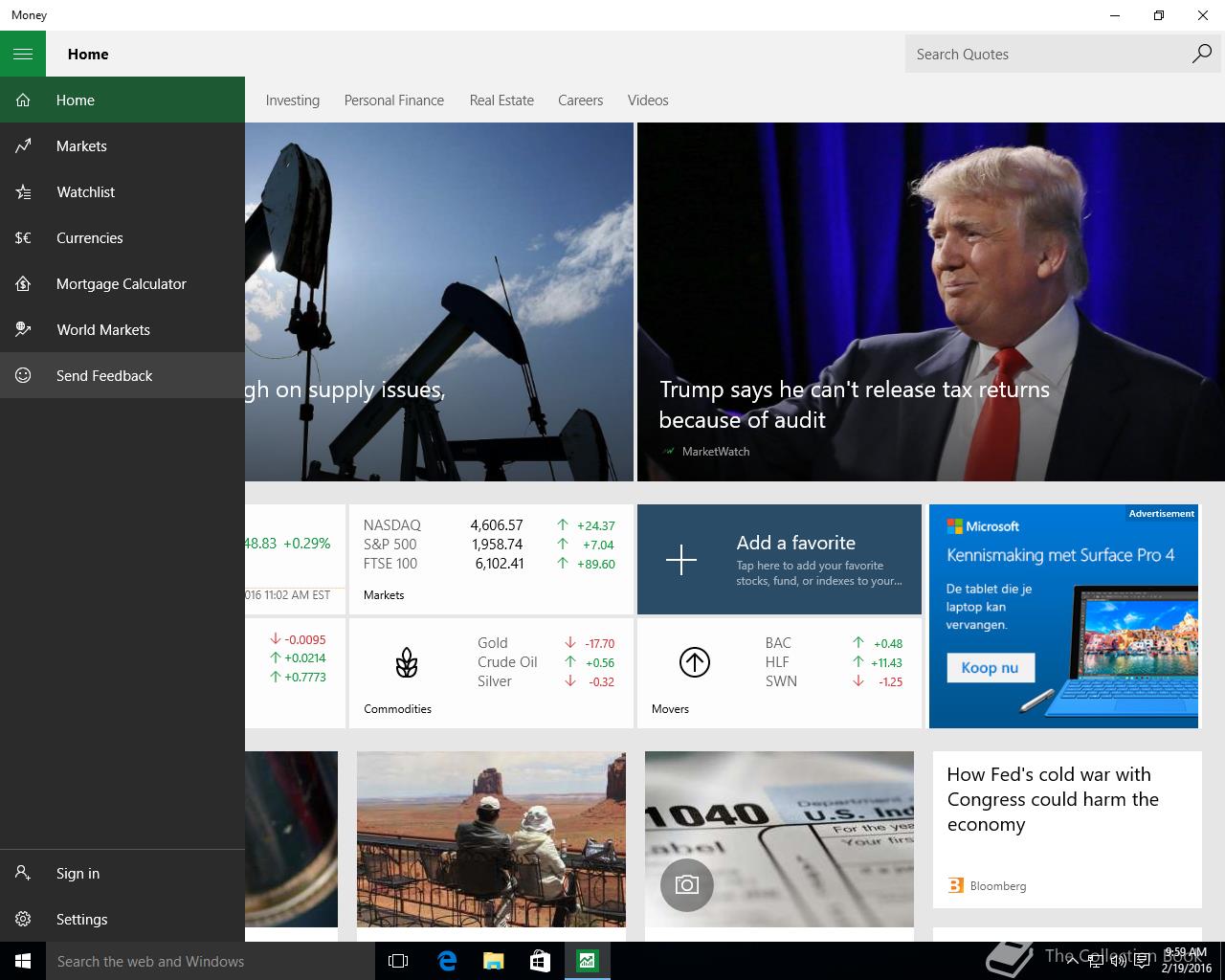Click Koop nu button in Surface ad
The width and height of the screenshot is (1225, 980).
[x=991, y=668]
